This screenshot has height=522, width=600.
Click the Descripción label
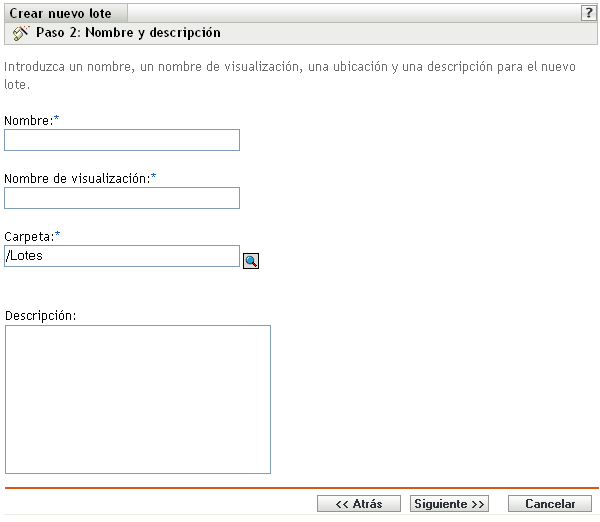point(41,316)
